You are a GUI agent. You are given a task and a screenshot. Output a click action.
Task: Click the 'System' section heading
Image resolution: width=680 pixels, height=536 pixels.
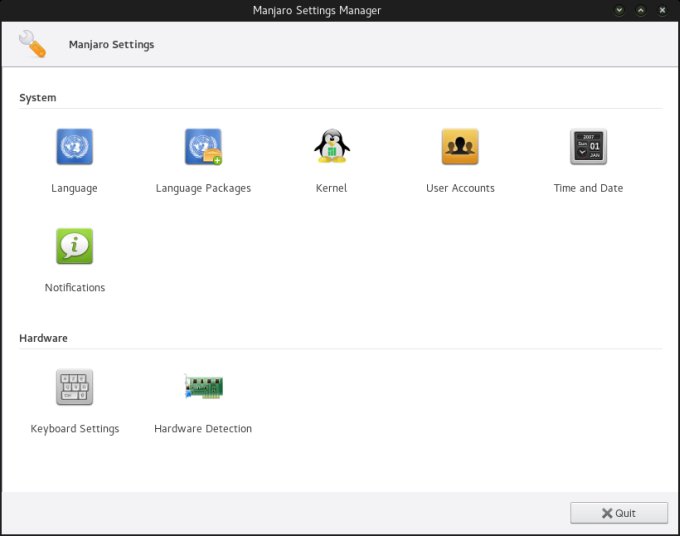coord(38,98)
